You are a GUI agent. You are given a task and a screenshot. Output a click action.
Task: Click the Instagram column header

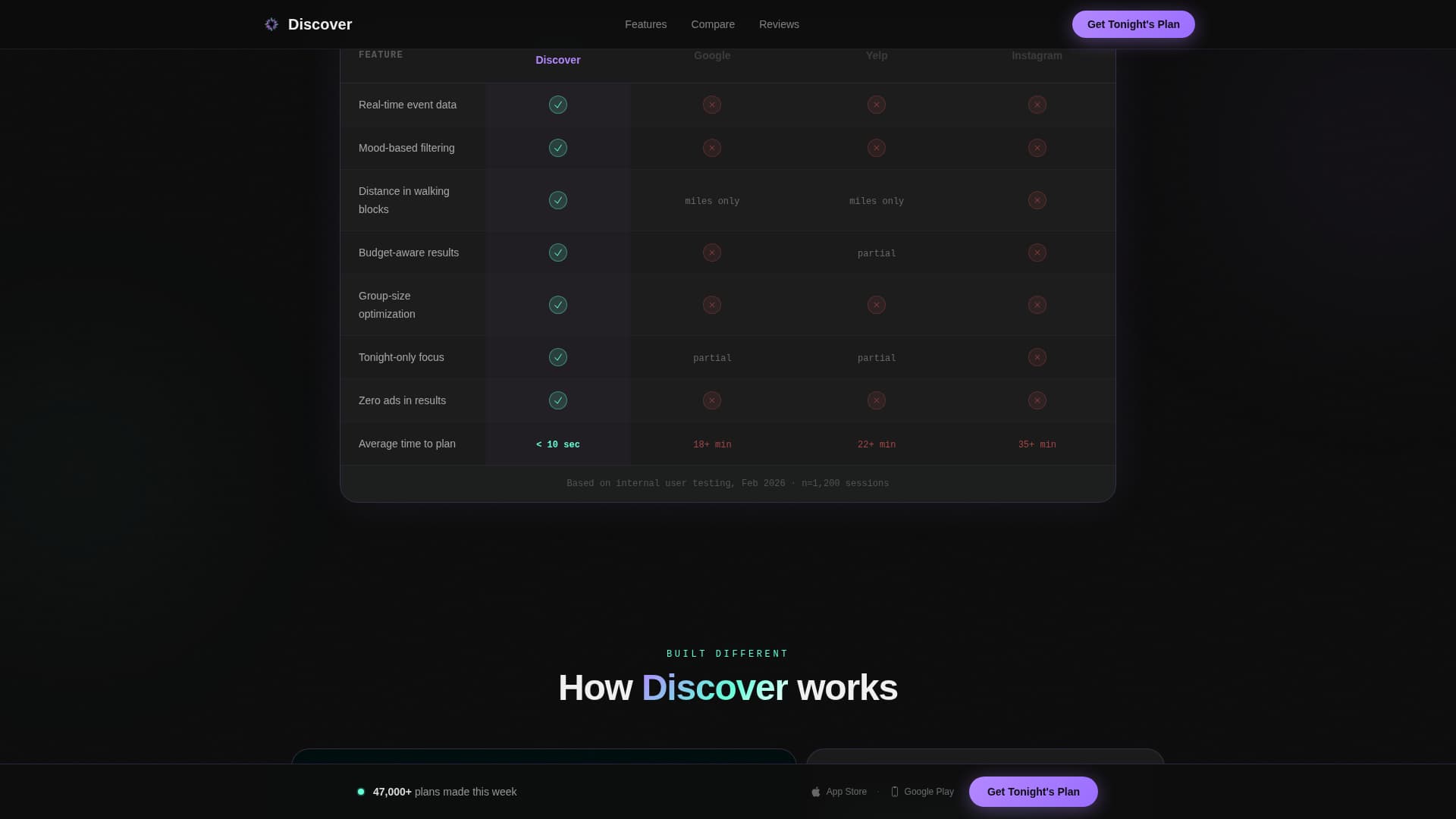coord(1037,55)
